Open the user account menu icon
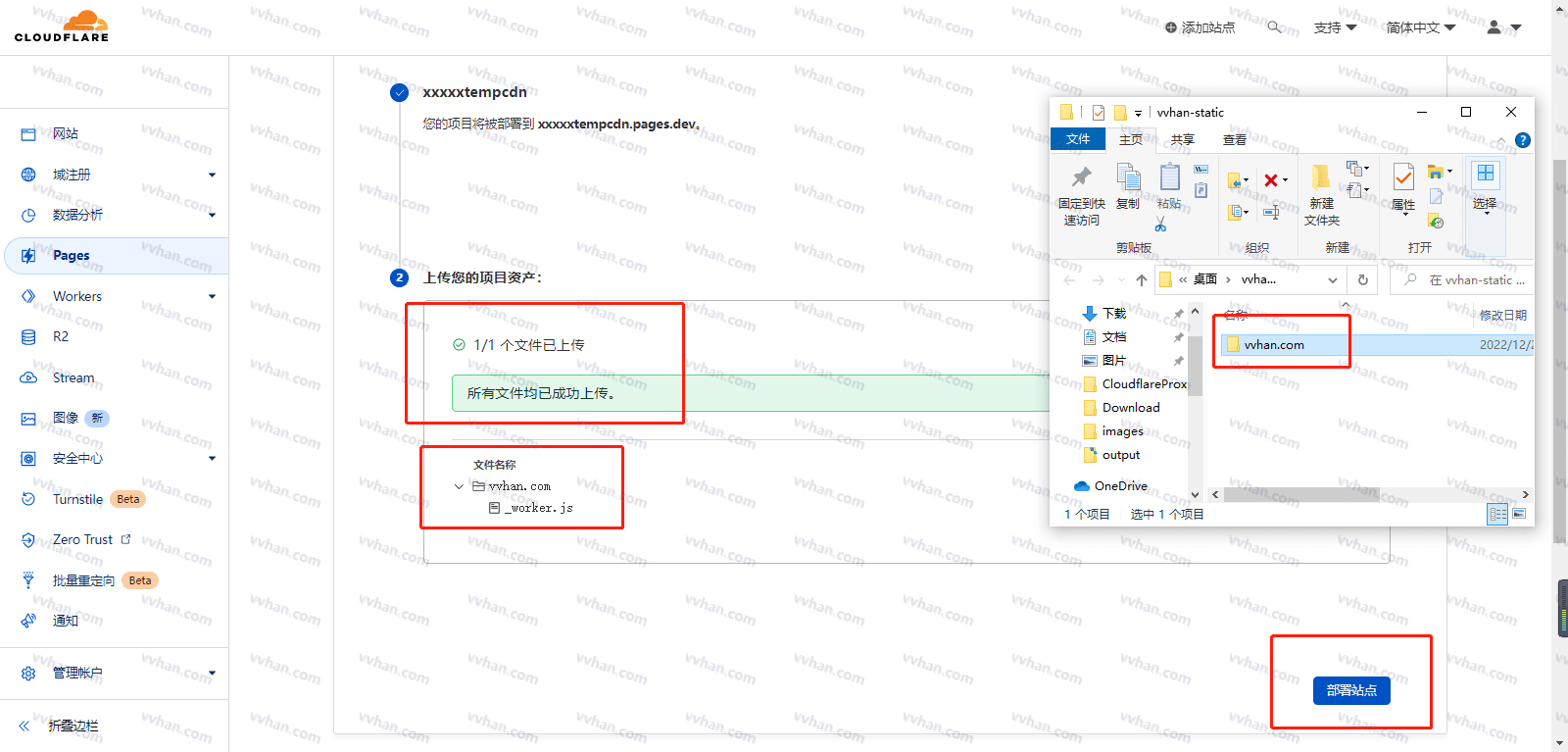The image size is (1568, 752). tap(1502, 27)
